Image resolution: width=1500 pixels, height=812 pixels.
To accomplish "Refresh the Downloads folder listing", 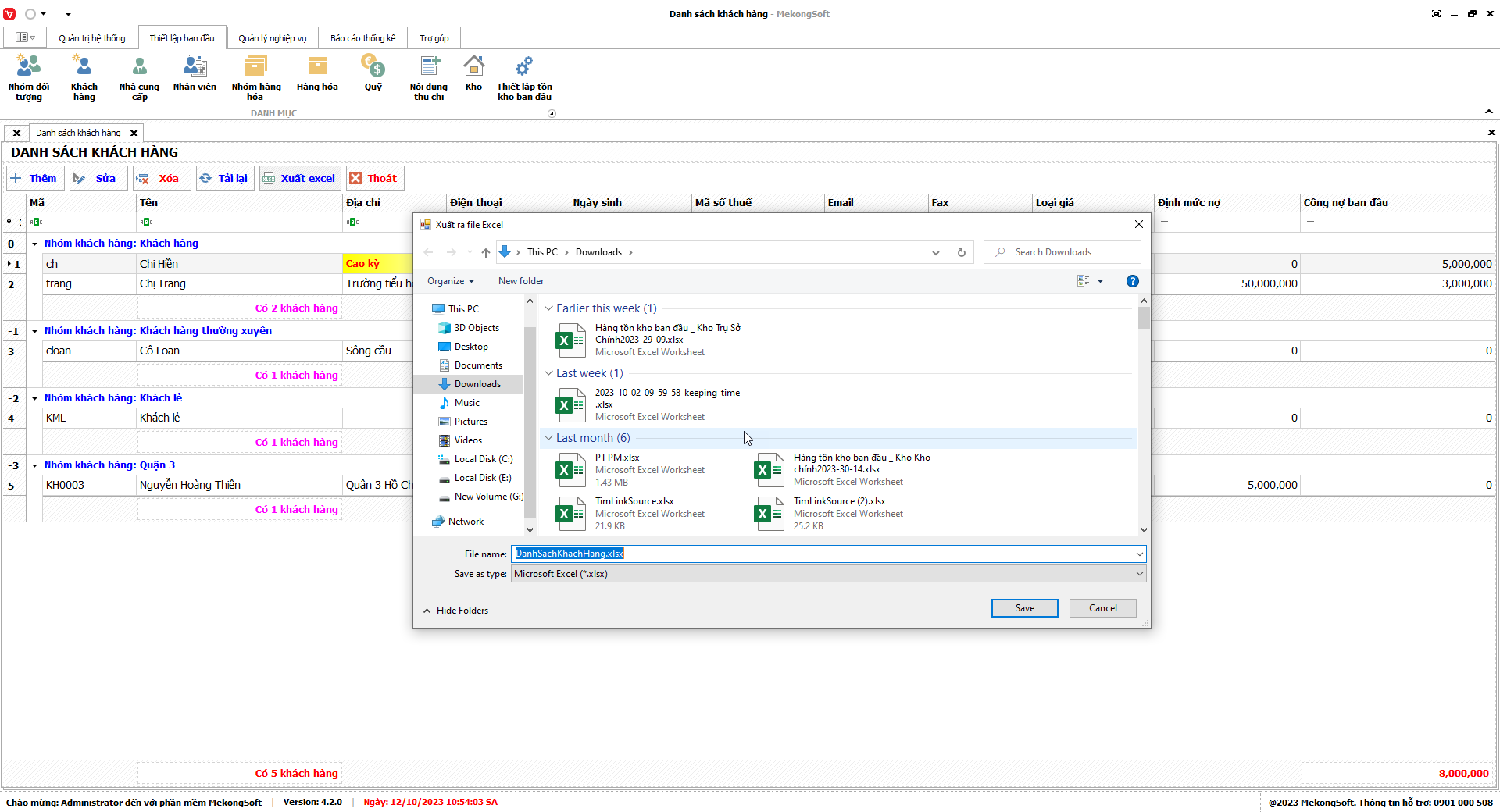I will [962, 252].
